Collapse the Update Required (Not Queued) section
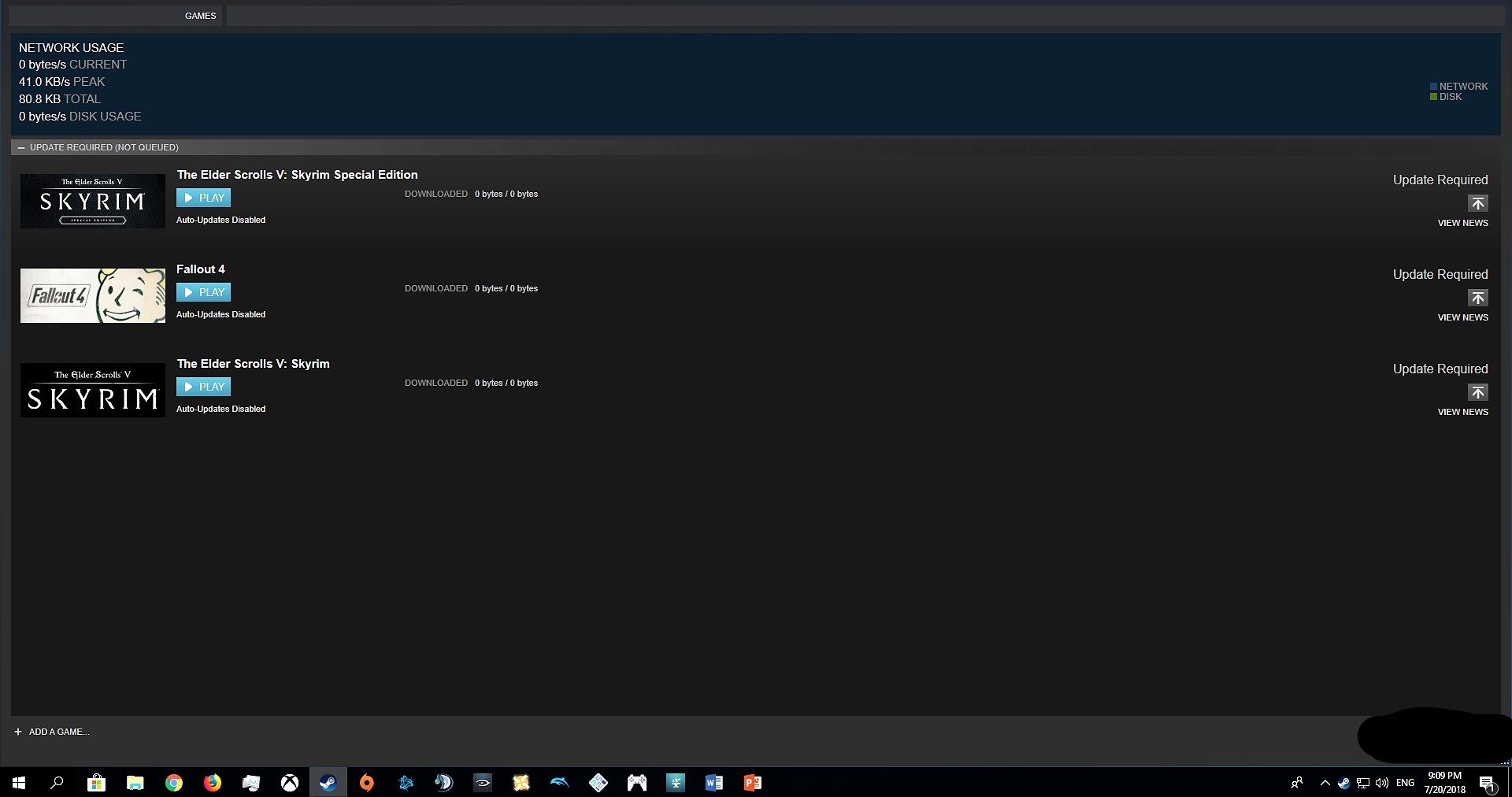 point(21,147)
